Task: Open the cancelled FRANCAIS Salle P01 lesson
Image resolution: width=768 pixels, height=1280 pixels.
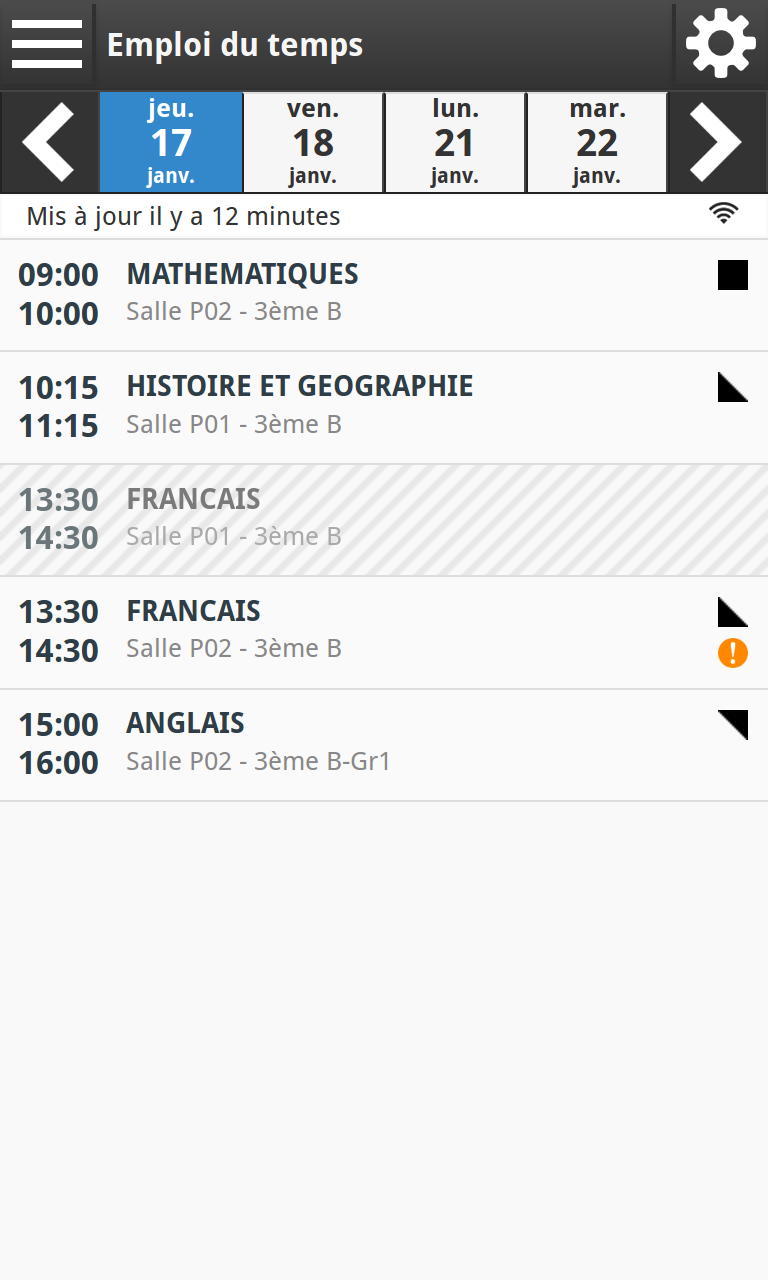Action: pyautogui.click(x=384, y=520)
